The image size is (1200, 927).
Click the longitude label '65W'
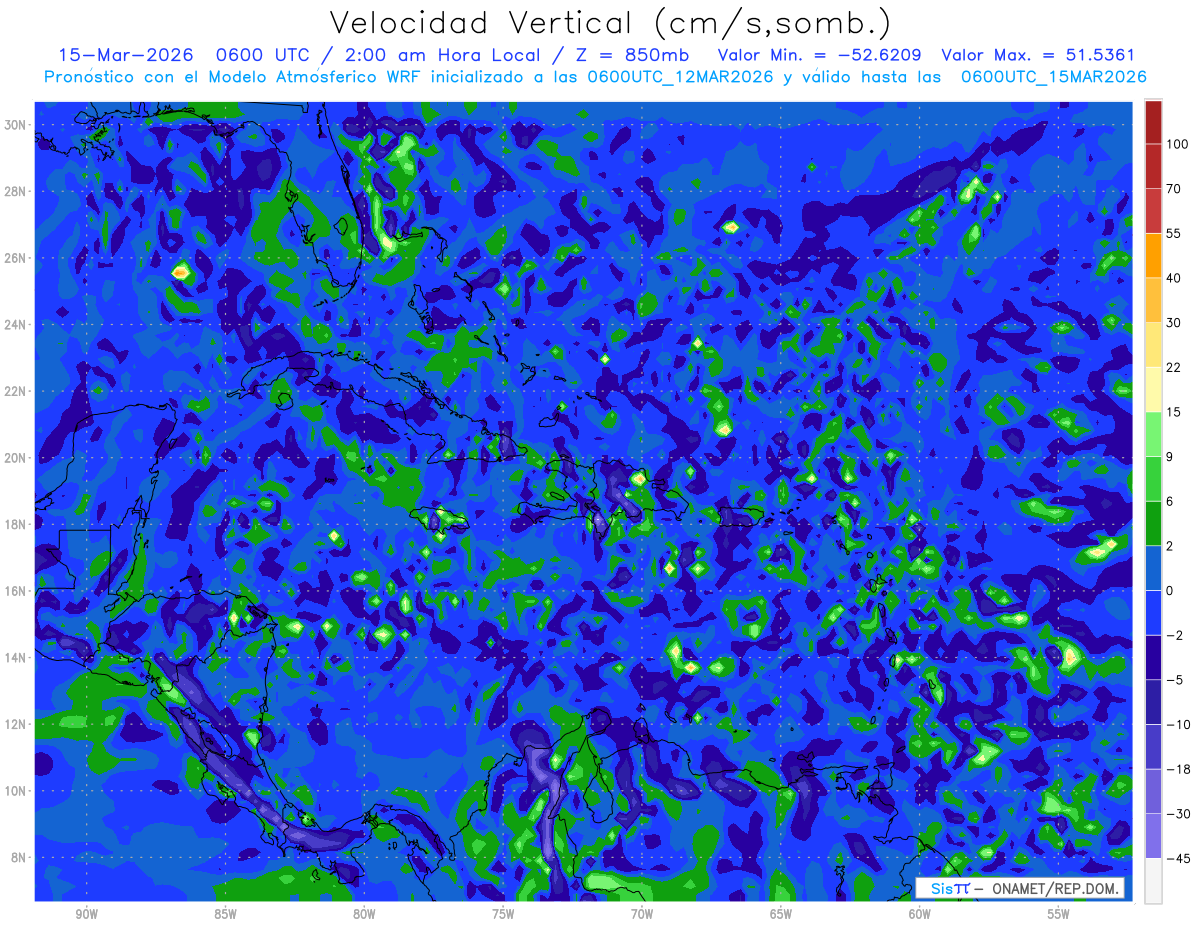(781, 914)
